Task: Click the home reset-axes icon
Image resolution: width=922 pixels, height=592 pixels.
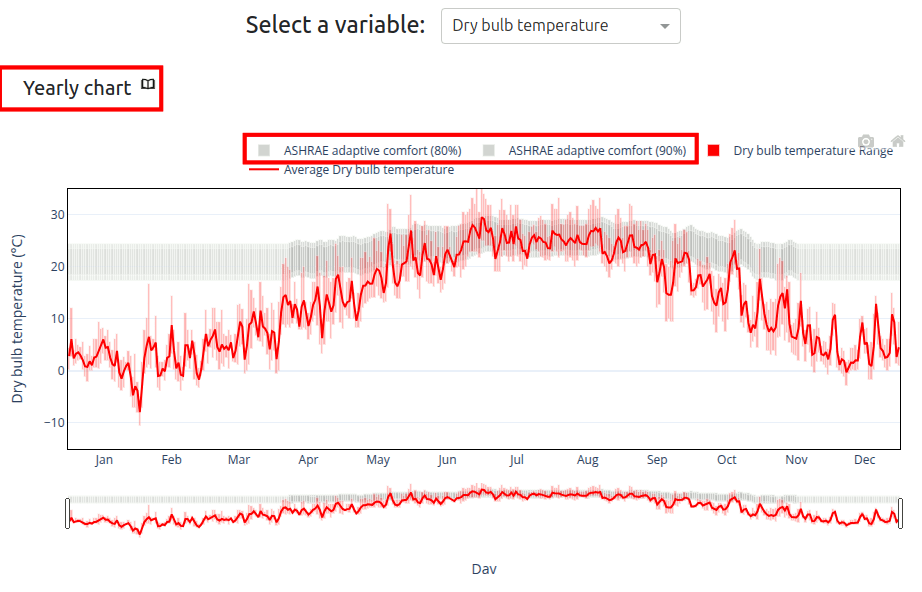Action: [897, 142]
